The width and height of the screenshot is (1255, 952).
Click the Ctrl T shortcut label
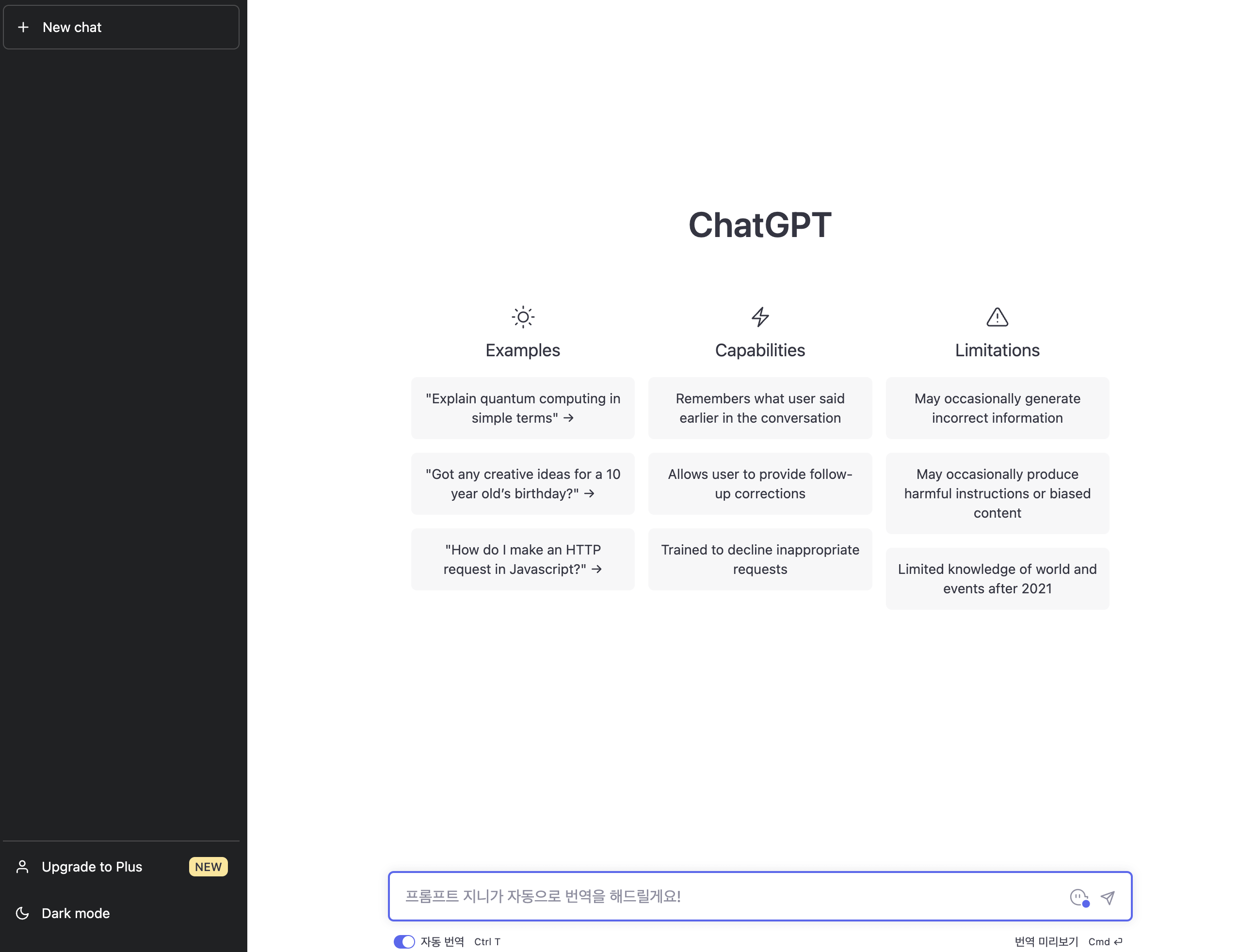pyautogui.click(x=487, y=942)
